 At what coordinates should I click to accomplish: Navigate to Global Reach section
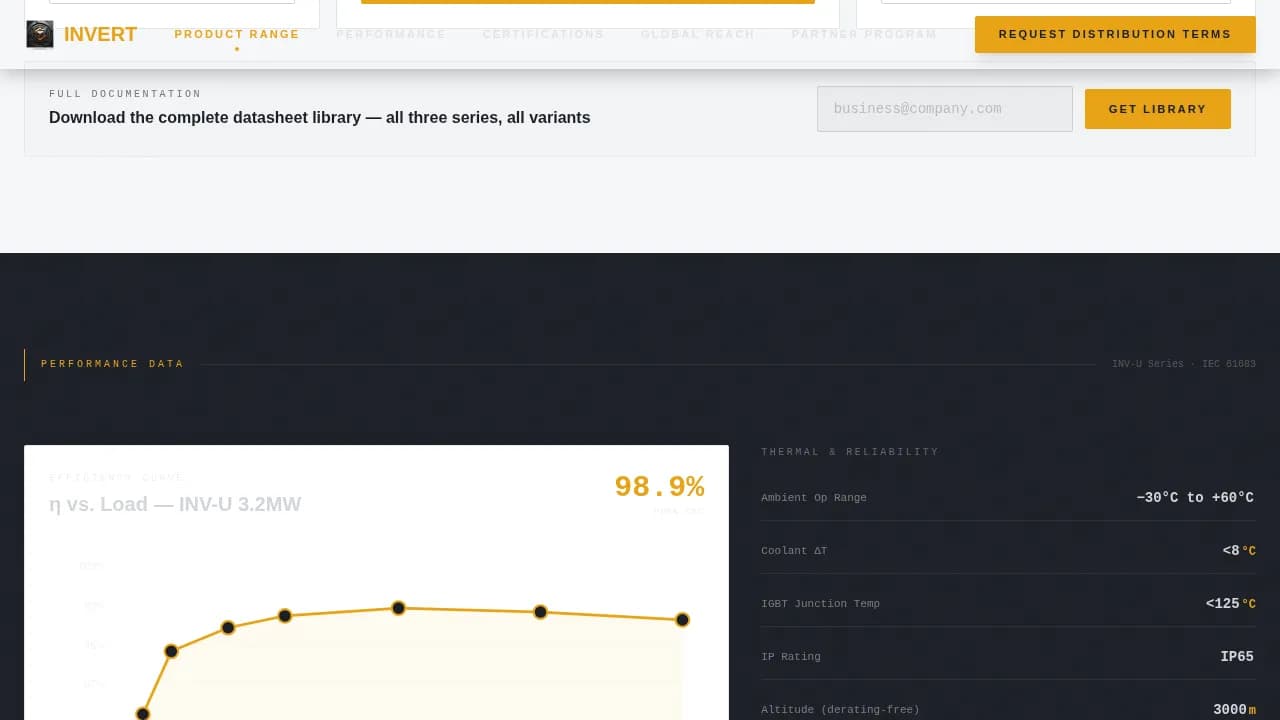pos(697,34)
